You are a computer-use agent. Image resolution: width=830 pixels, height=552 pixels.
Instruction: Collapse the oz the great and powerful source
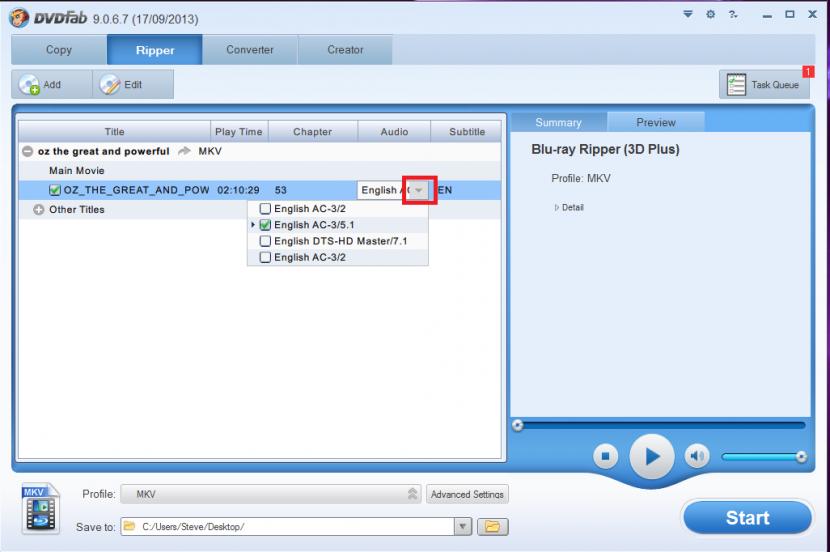pyautogui.click(x=28, y=151)
